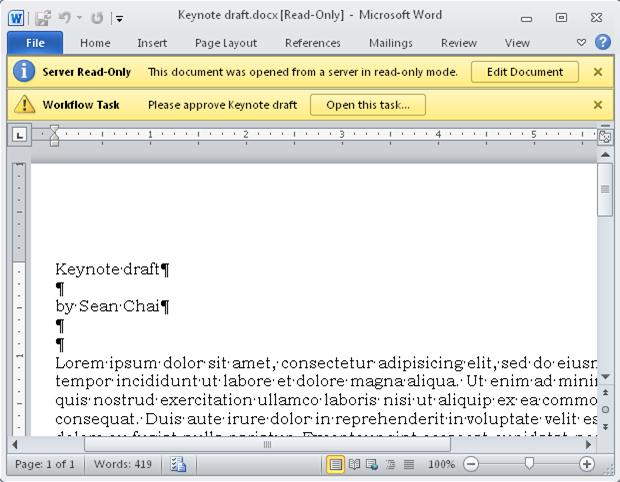The image size is (620, 482).
Task: Select Full Screen Reading view icon
Action: (354, 464)
